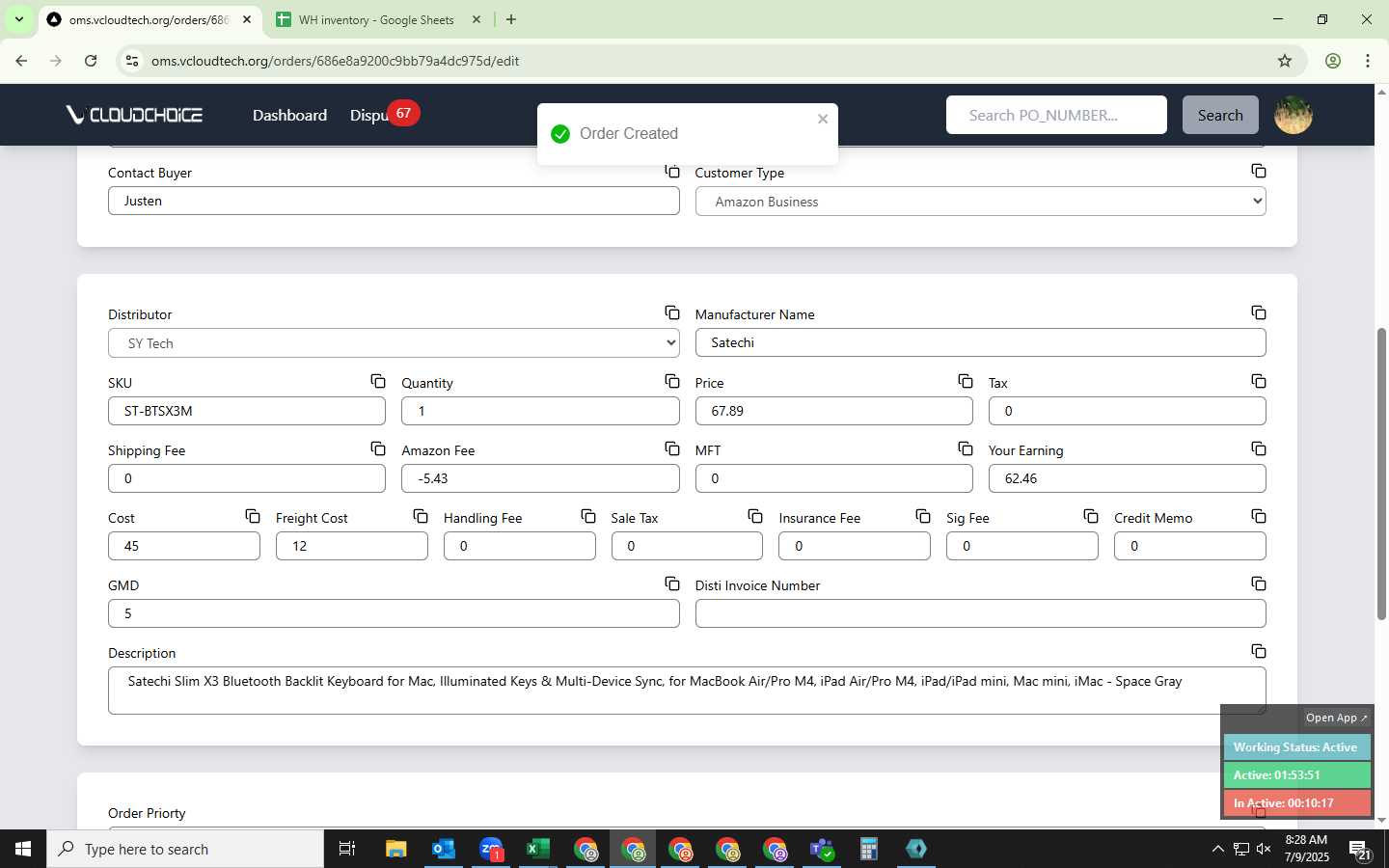This screenshot has height=868, width=1389.
Task: Open the Chrome profile icon
Action: tap(1333, 61)
